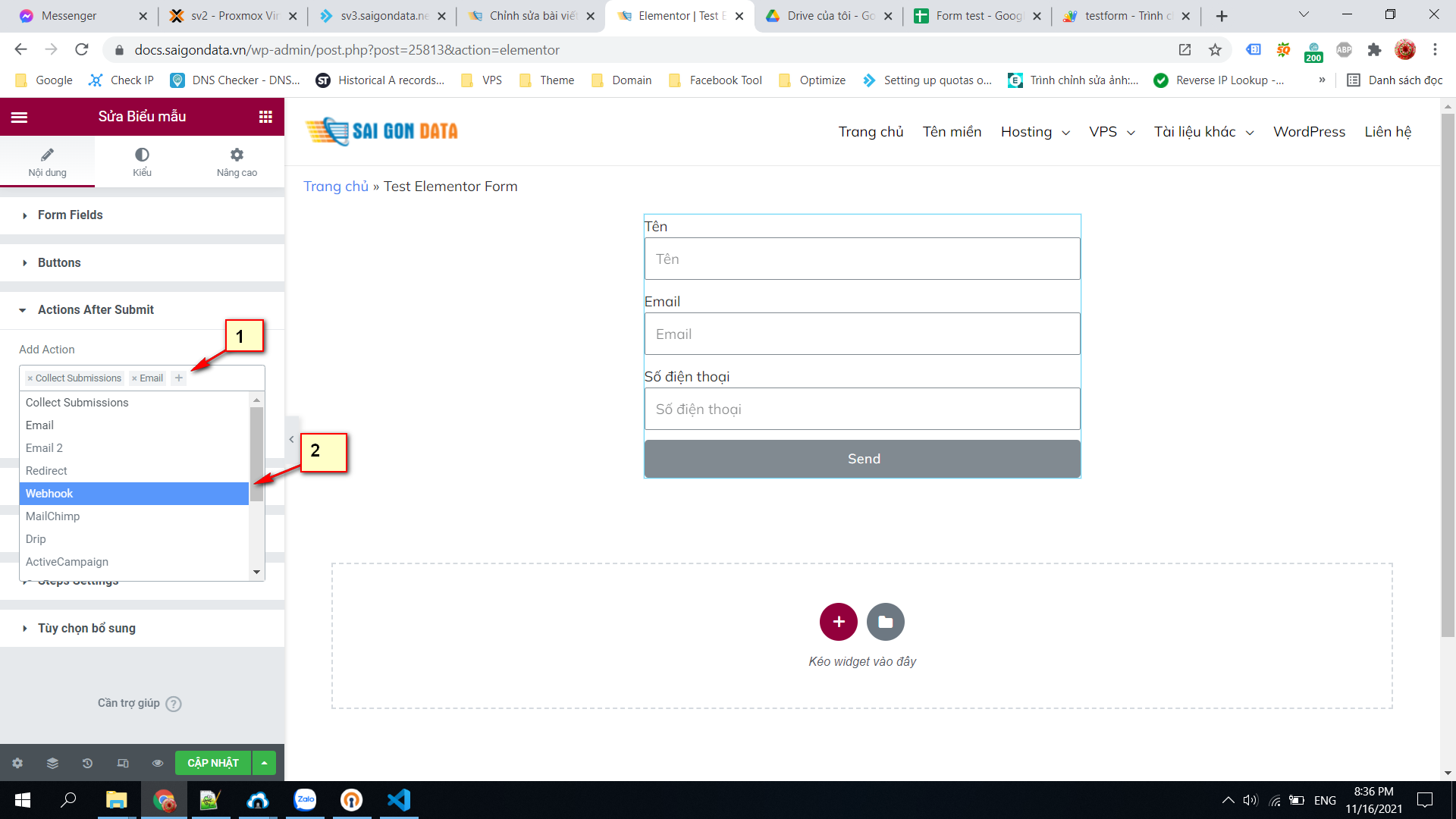Choose Webhook from the action list

tap(134, 494)
